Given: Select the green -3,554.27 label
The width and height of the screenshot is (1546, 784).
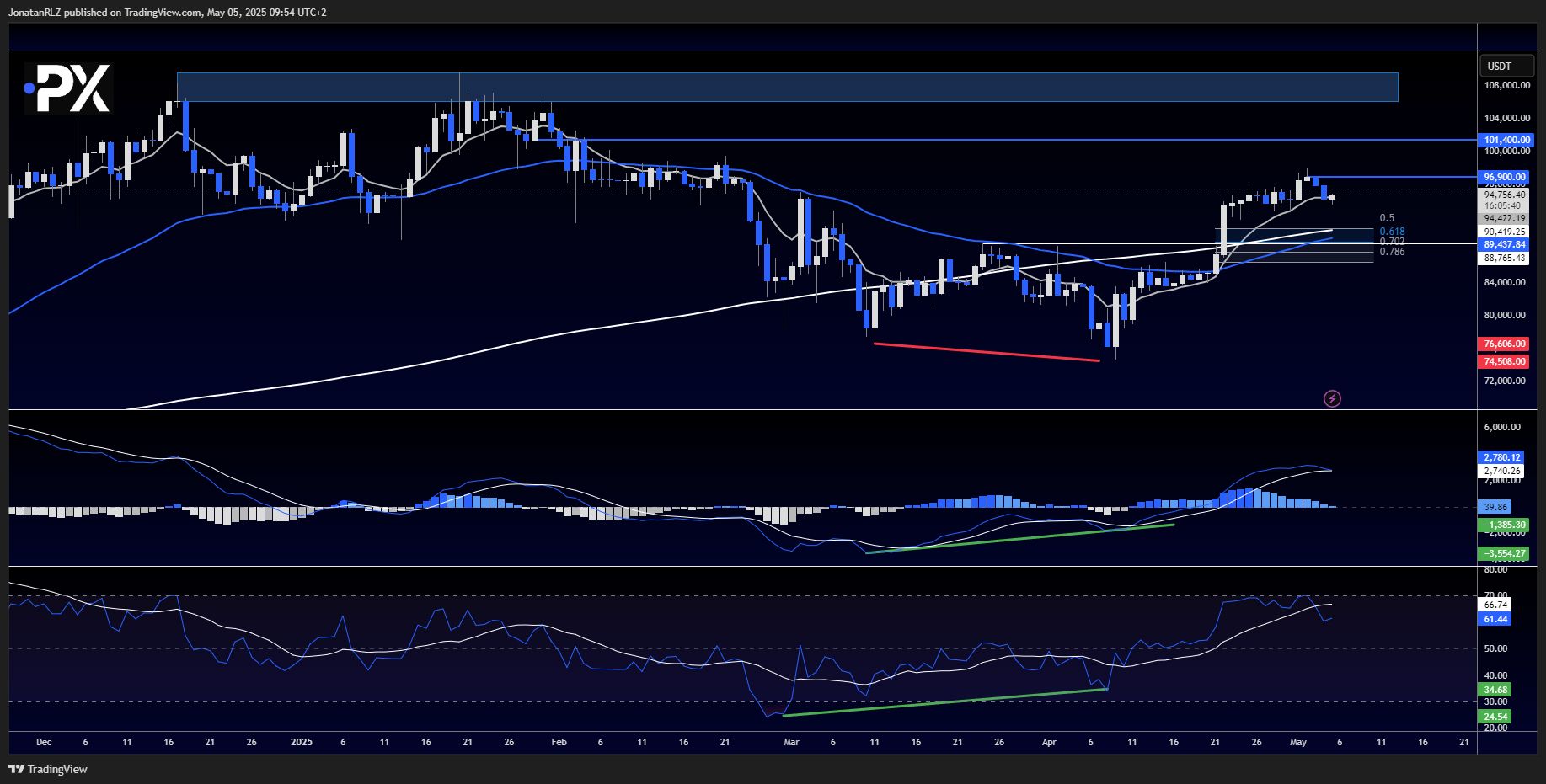Looking at the screenshot, I should click(x=1505, y=553).
